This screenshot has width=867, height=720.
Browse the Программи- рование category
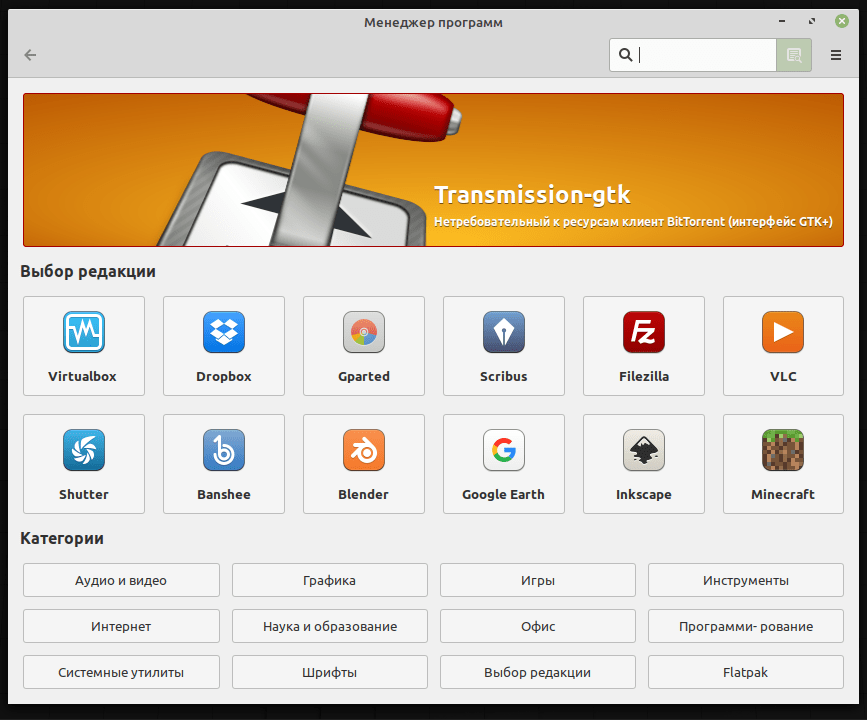[745, 626]
